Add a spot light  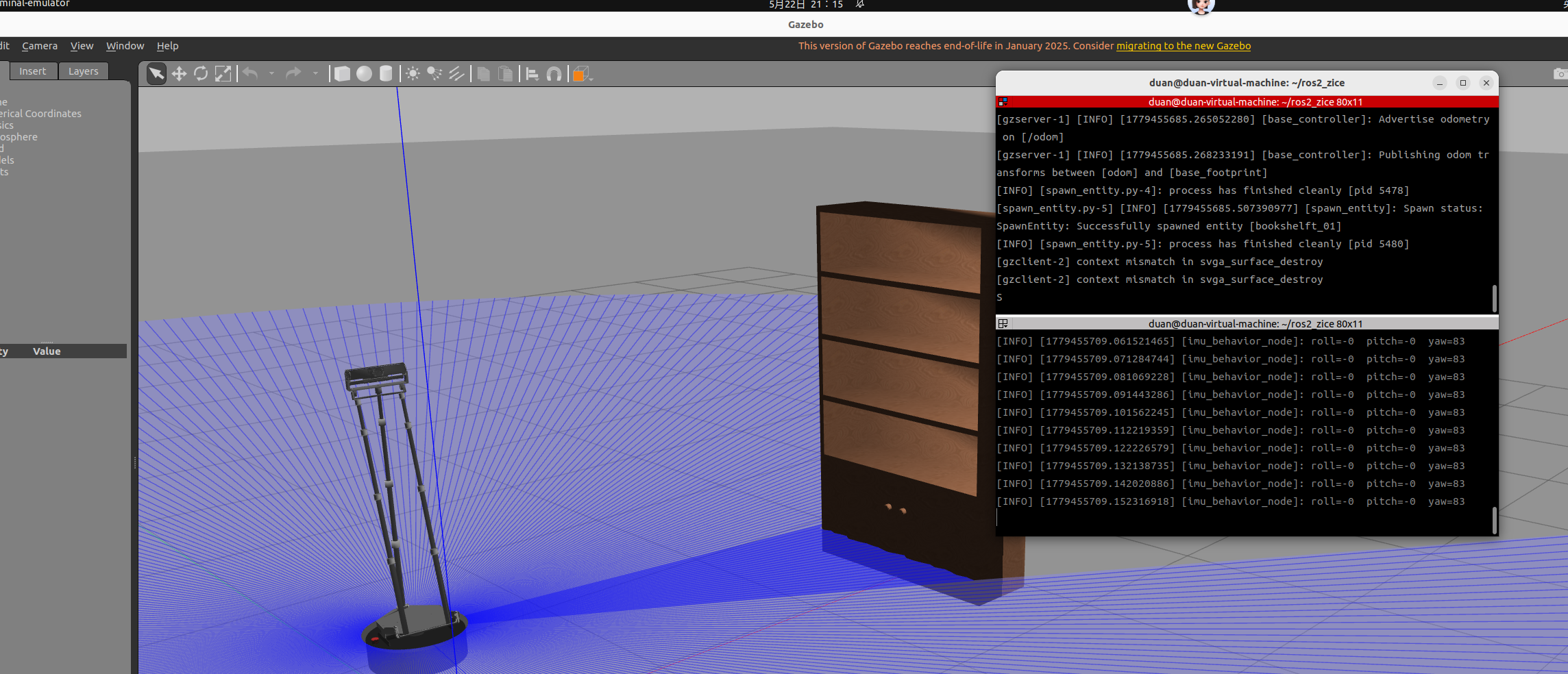pos(434,74)
